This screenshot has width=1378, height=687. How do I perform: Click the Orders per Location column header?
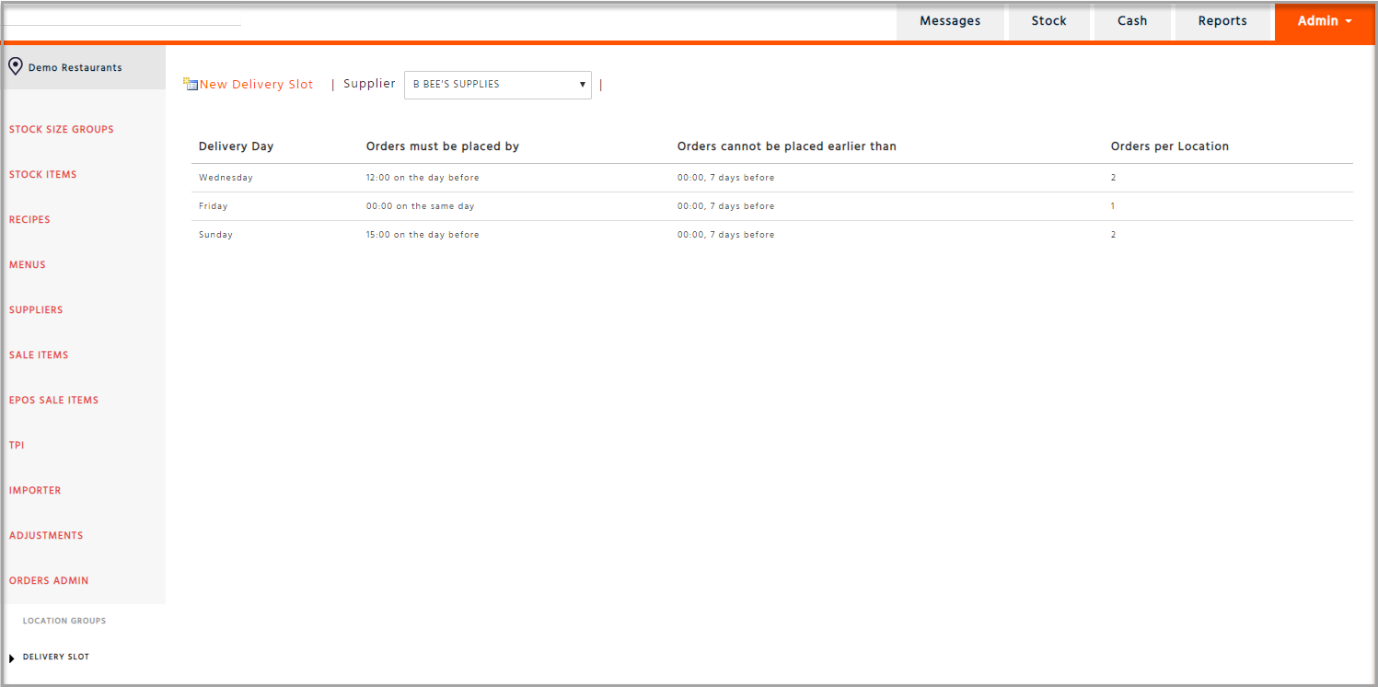point(1170,146)
